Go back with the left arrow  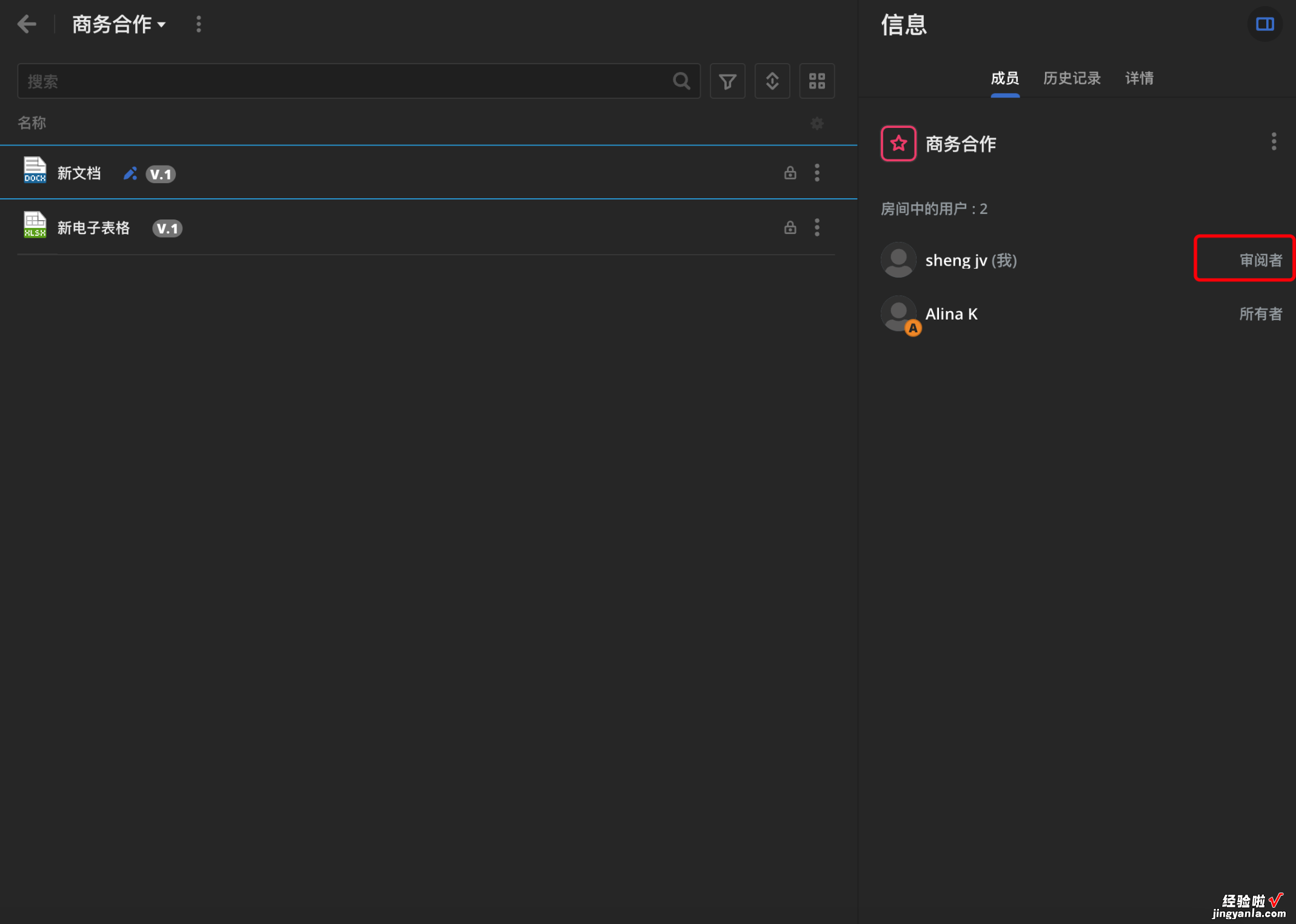point(27,24)
